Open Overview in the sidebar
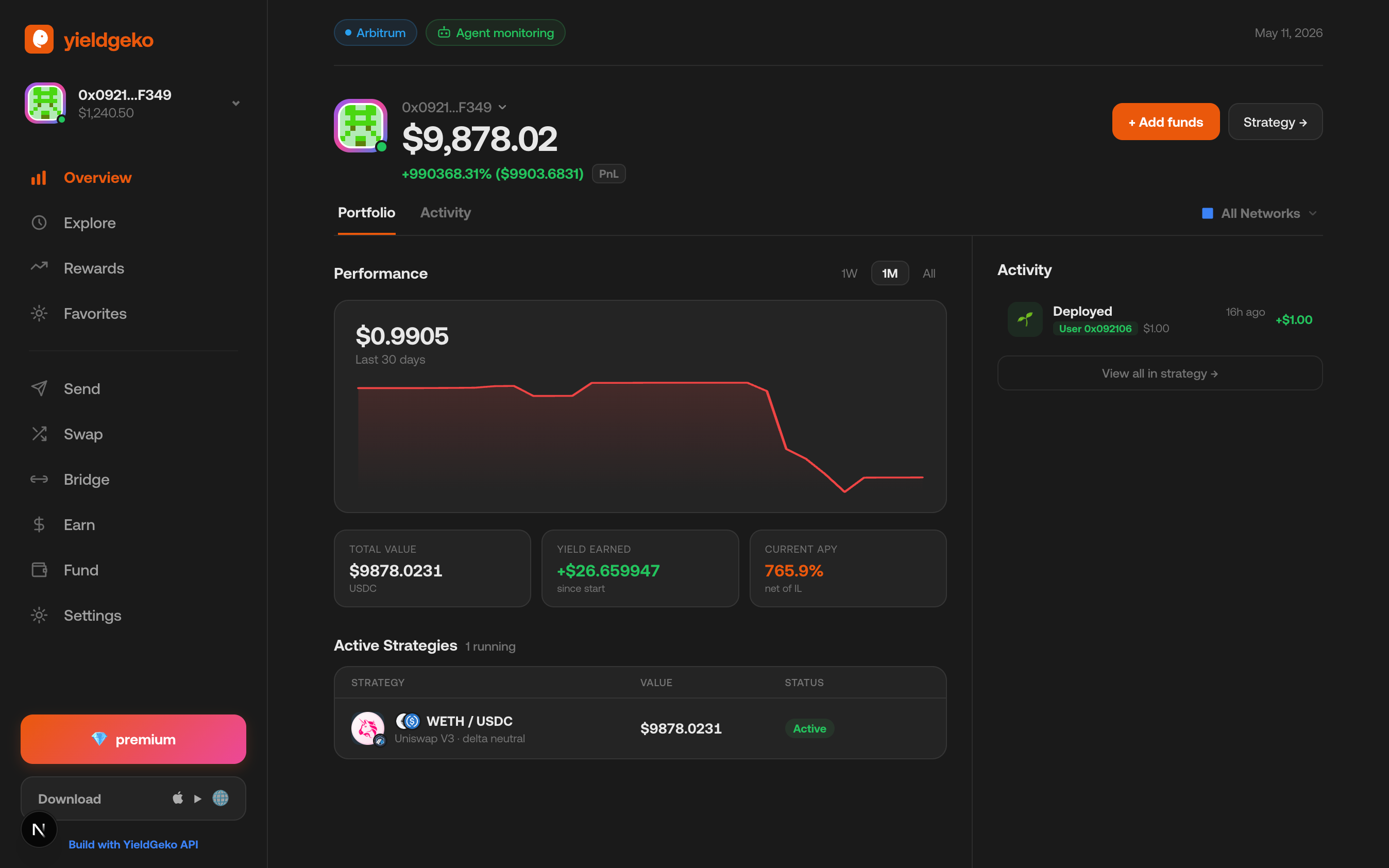 [134, 178]
